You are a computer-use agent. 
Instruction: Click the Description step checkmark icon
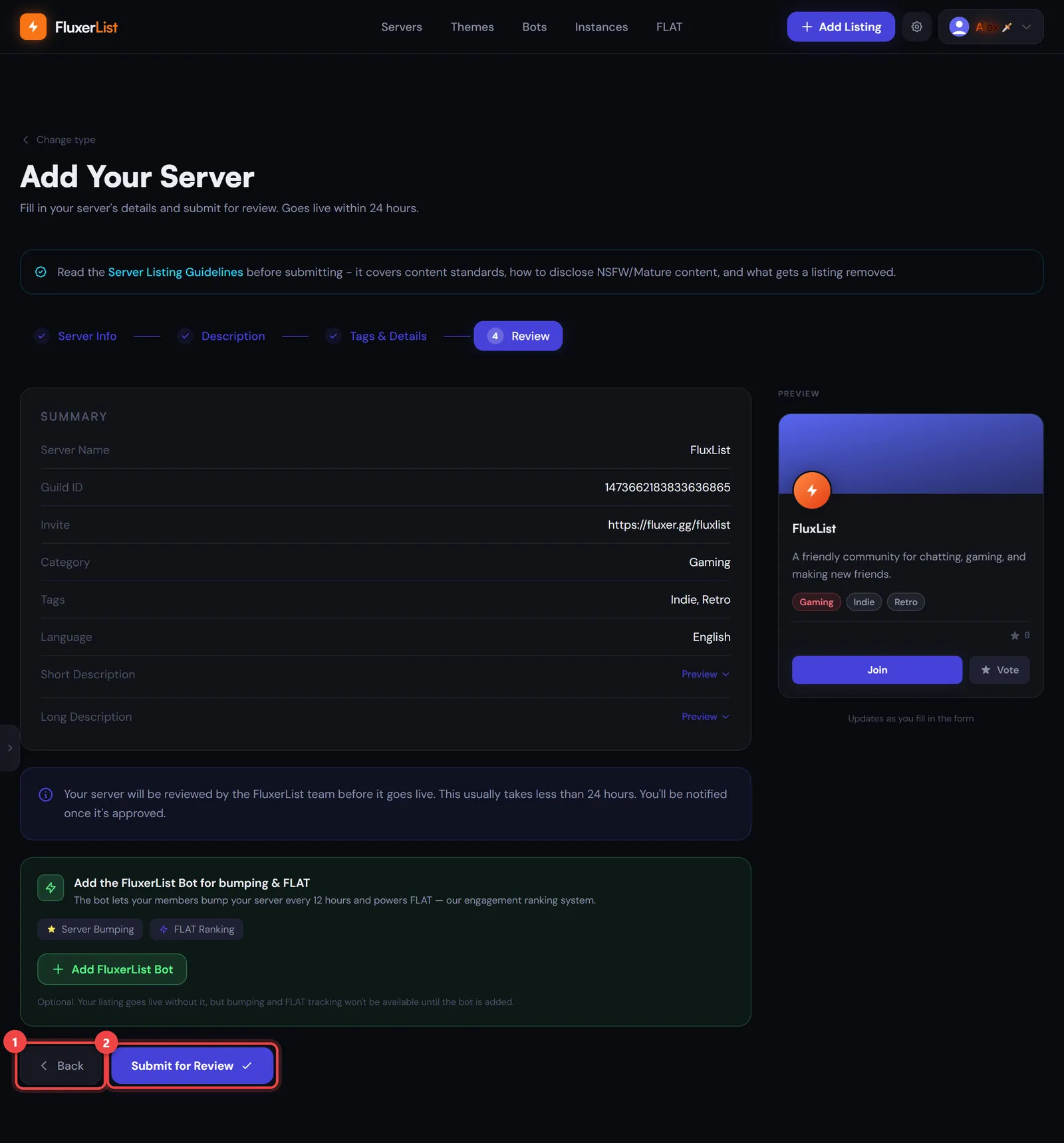tap(186, 336)
